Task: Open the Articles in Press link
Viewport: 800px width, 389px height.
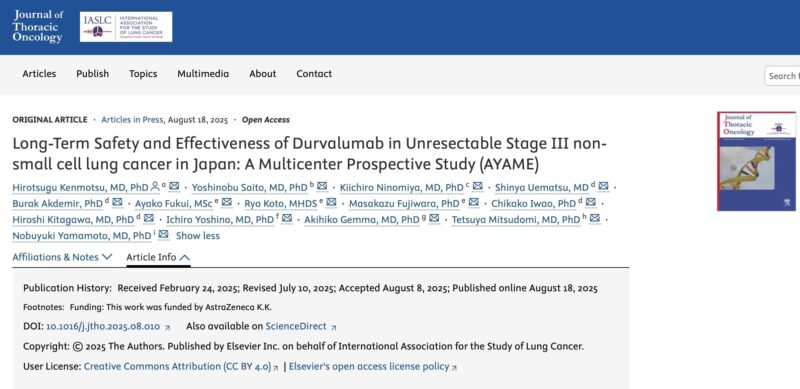Action: click(132, 120)
